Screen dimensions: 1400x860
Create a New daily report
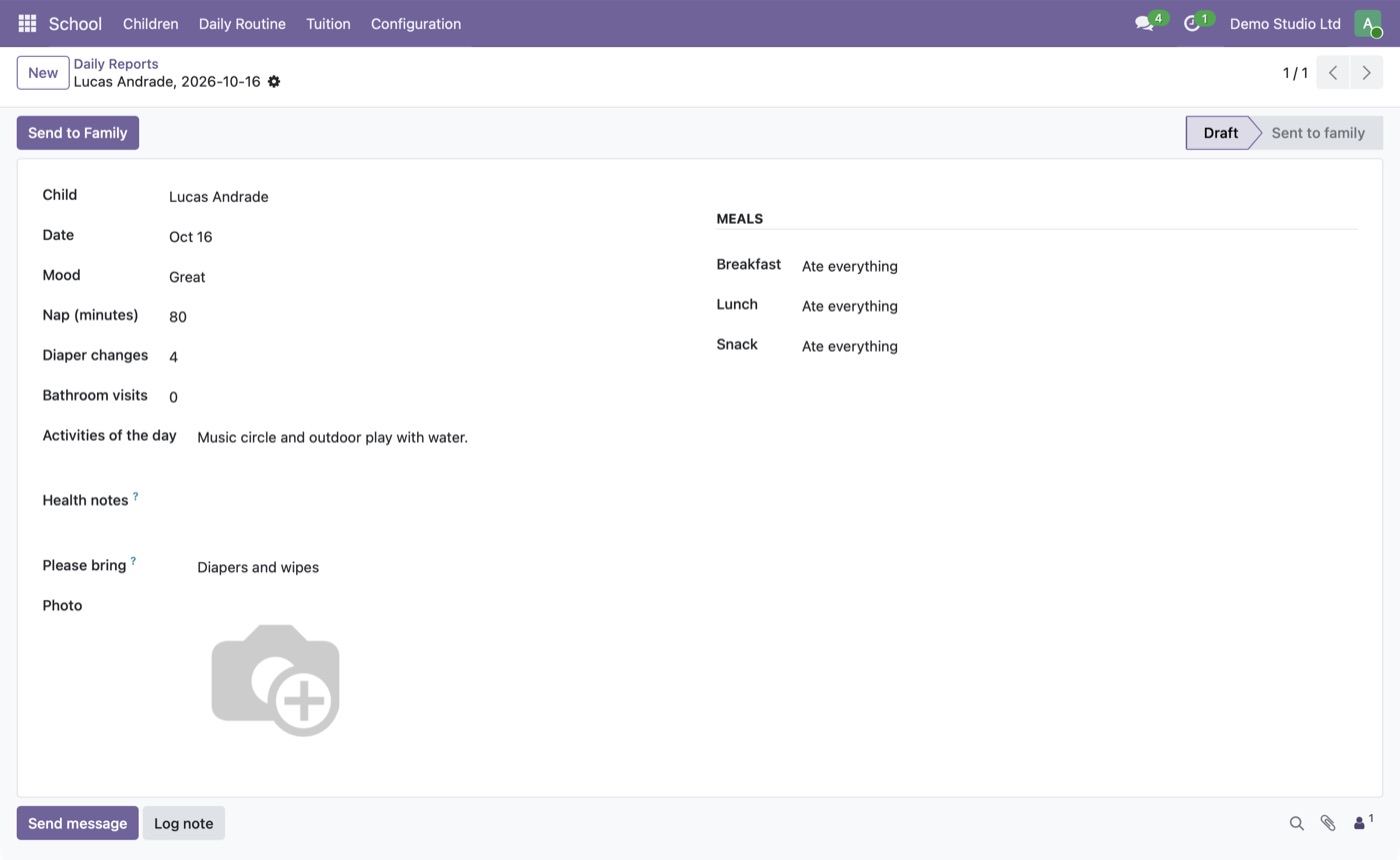(43, 73)
